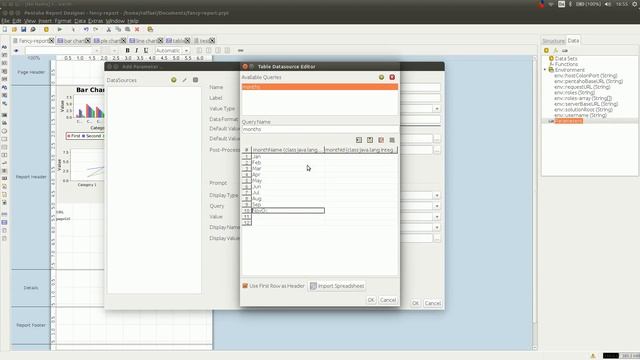Open the Query dropdown in Add Parameter

click(x=437, y=206)
